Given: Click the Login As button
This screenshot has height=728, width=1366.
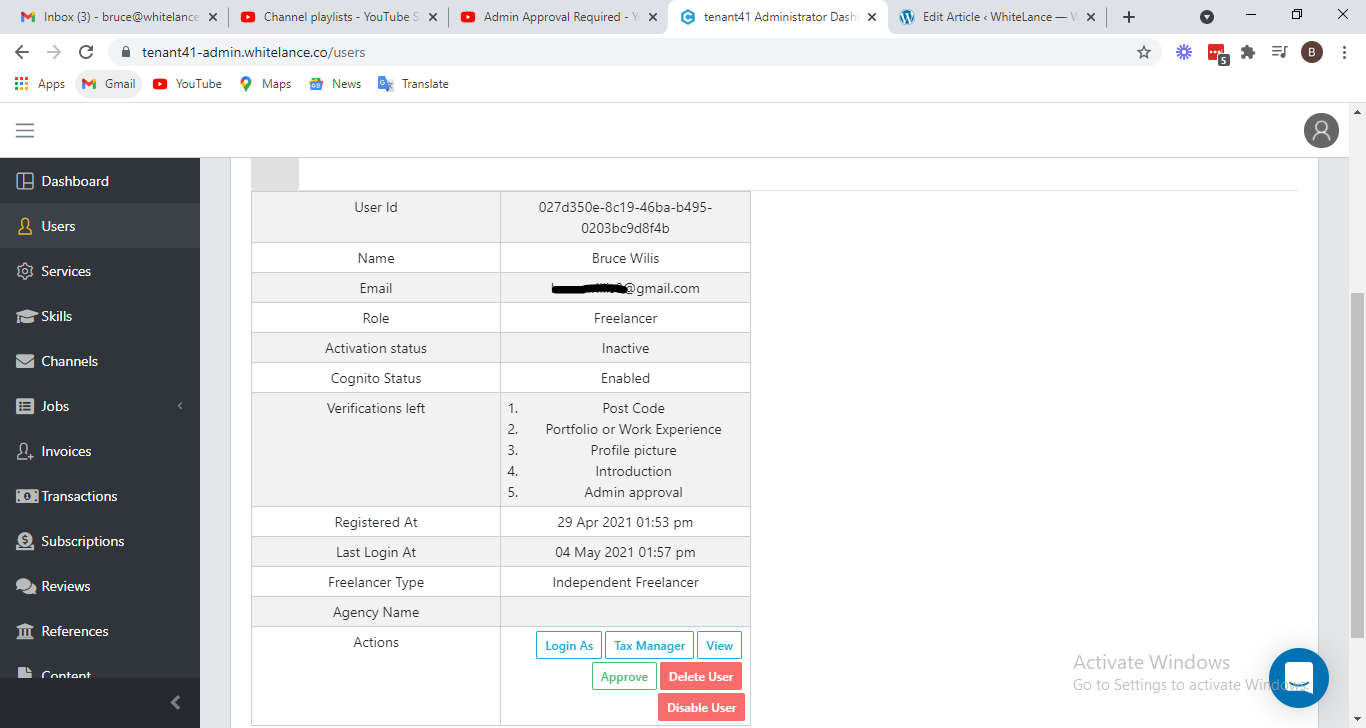Looking at the screenshot, I should pos(569,646).
